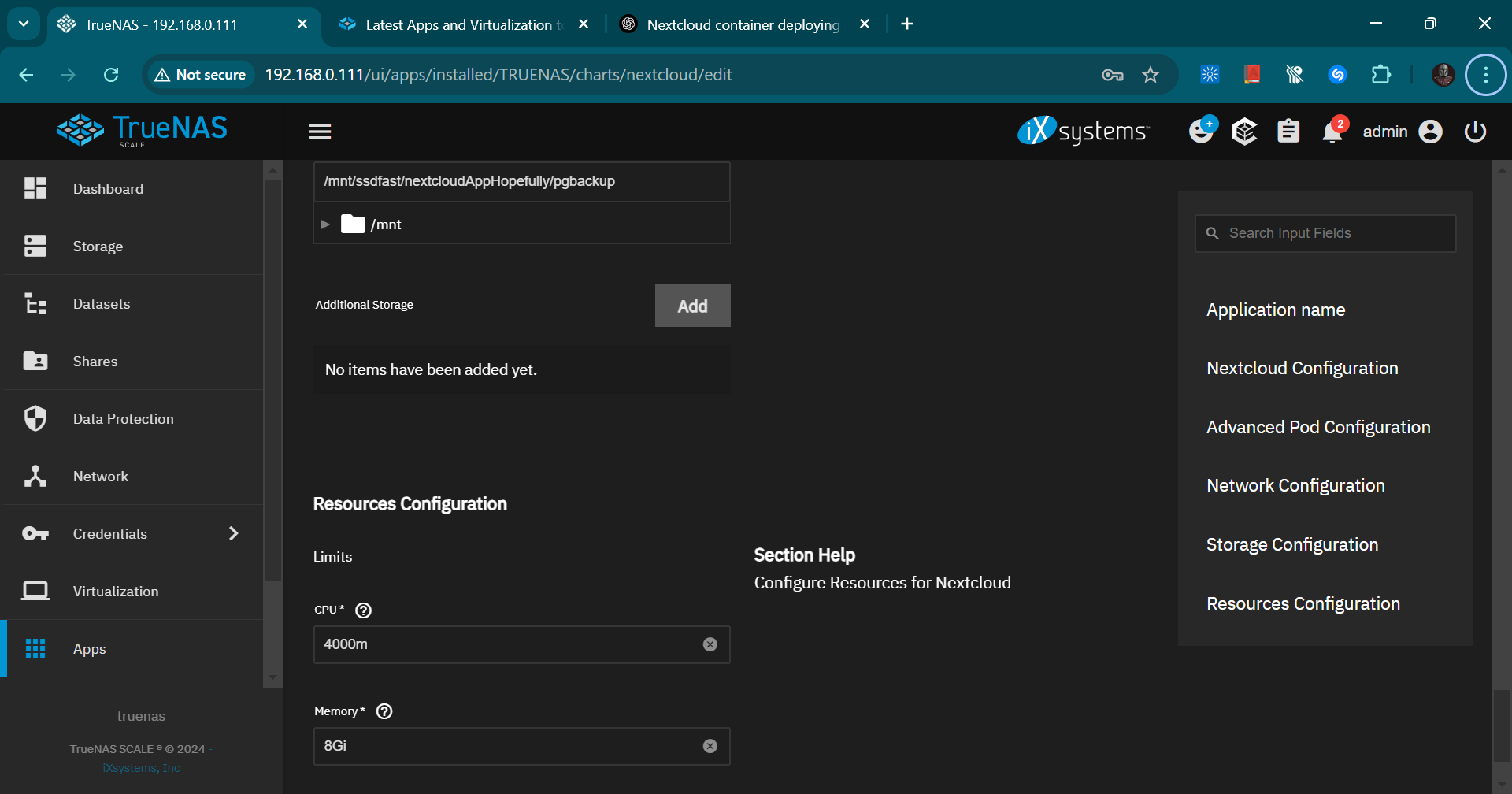
Task: Open the Apps grid icon
Action: click(x=35, y=648)
